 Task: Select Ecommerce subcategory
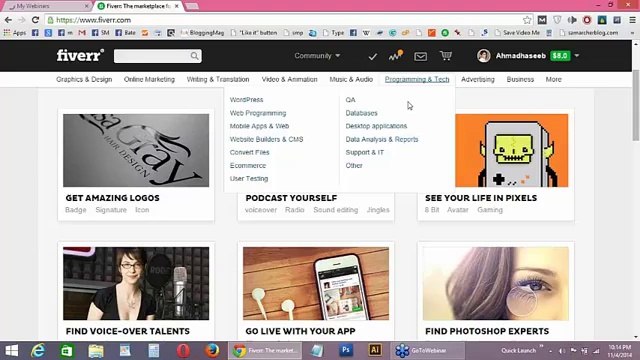click(x=248, y=165)
